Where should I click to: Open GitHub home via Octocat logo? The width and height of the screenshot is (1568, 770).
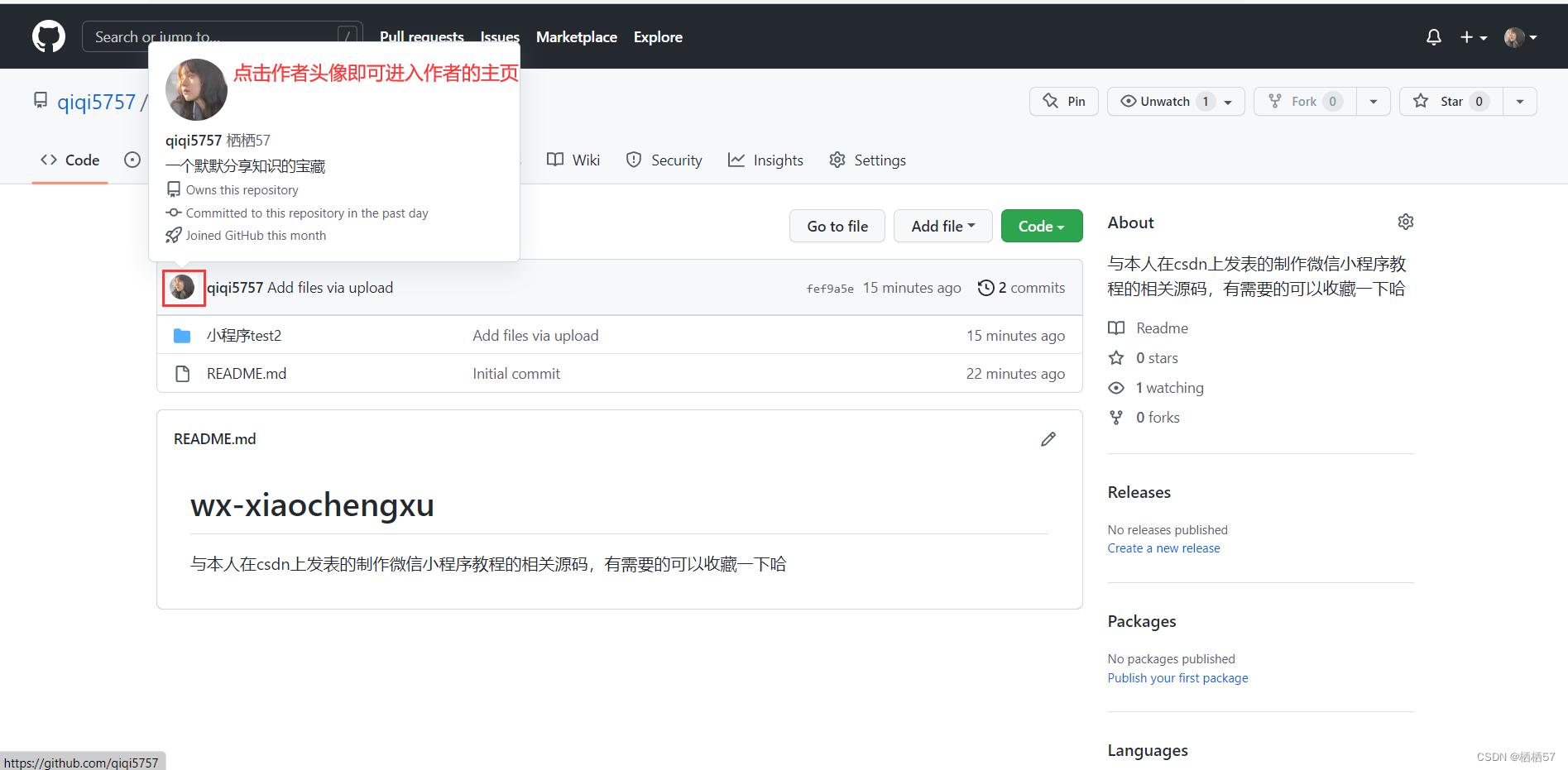click(49, 36)
